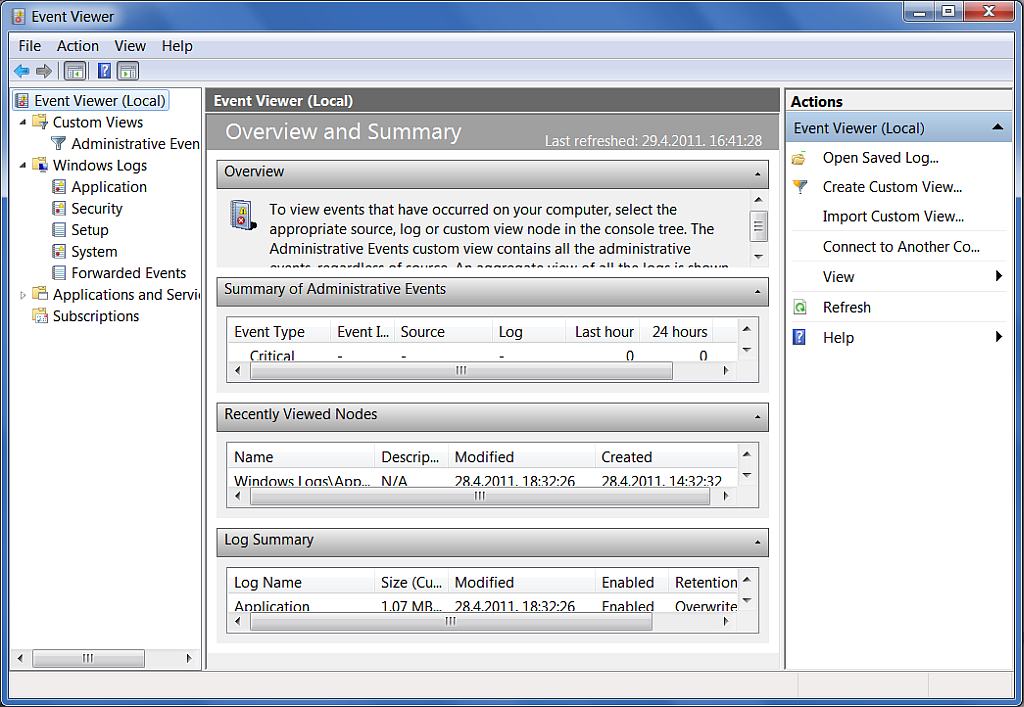
Task: Select the Forwarded Events tree item
Action: tap(129, 273)
